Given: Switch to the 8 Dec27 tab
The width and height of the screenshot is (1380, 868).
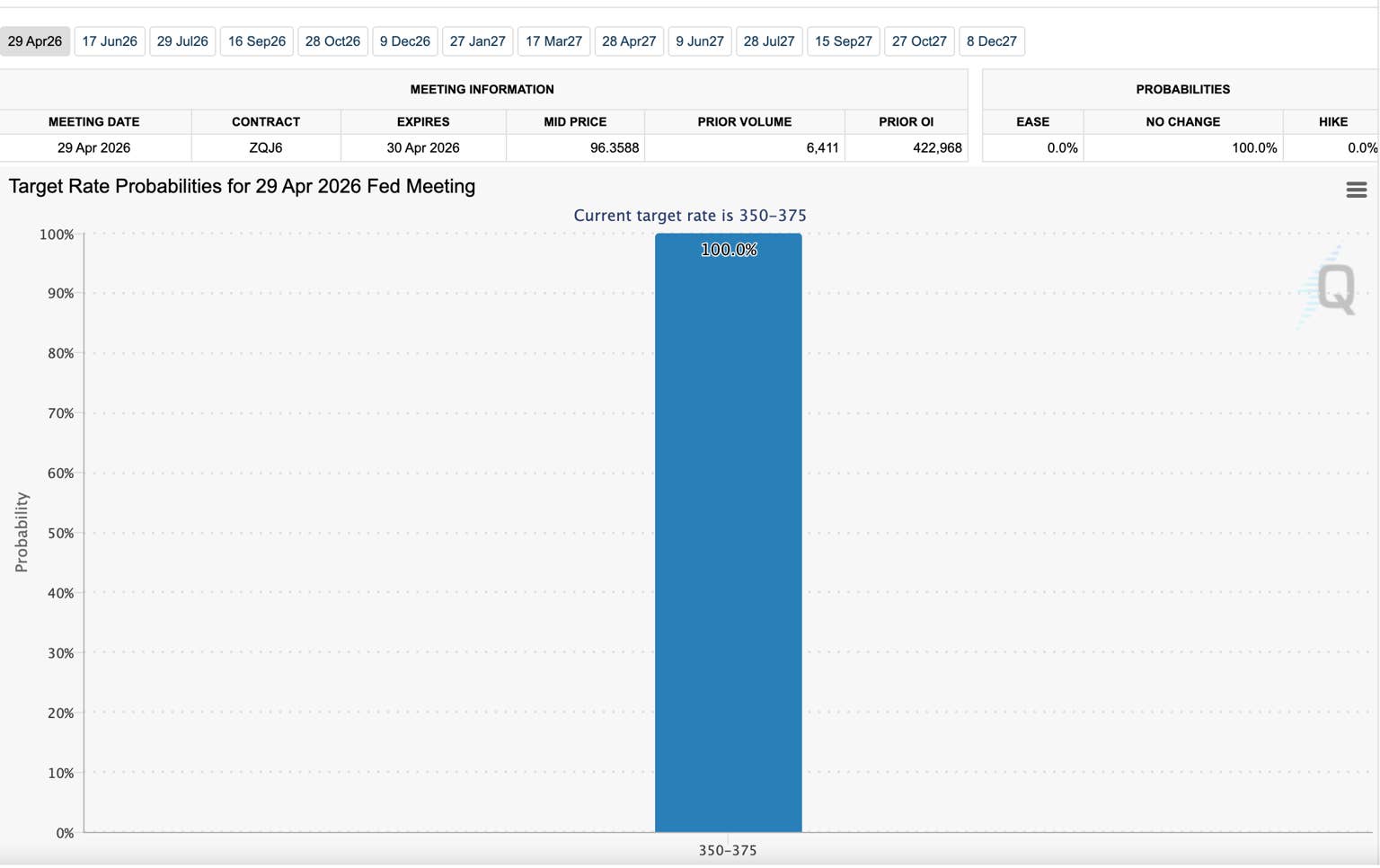Looking at the screenshot, I should click(992, 41).
